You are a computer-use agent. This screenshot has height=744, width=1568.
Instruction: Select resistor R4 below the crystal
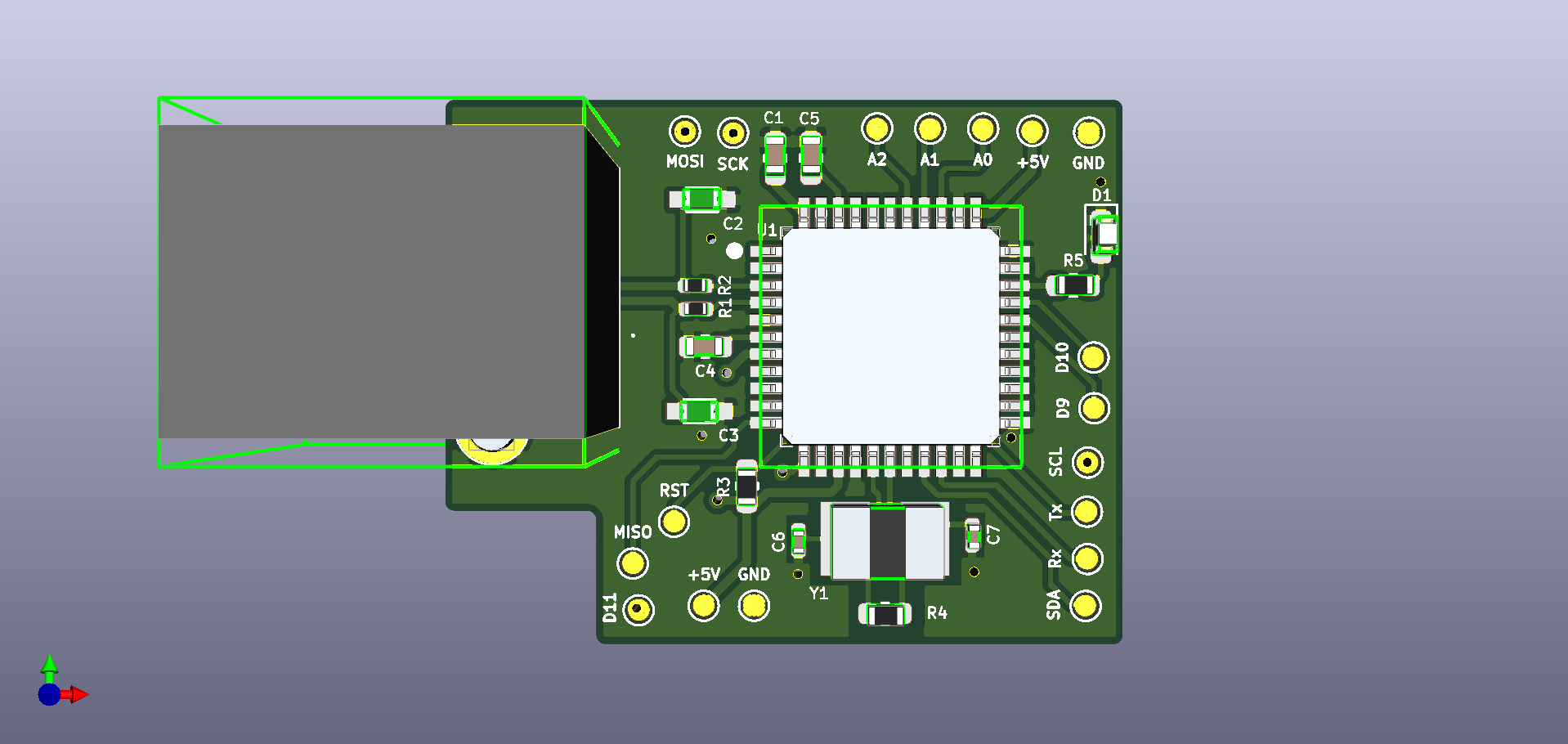tap(885, 612)
